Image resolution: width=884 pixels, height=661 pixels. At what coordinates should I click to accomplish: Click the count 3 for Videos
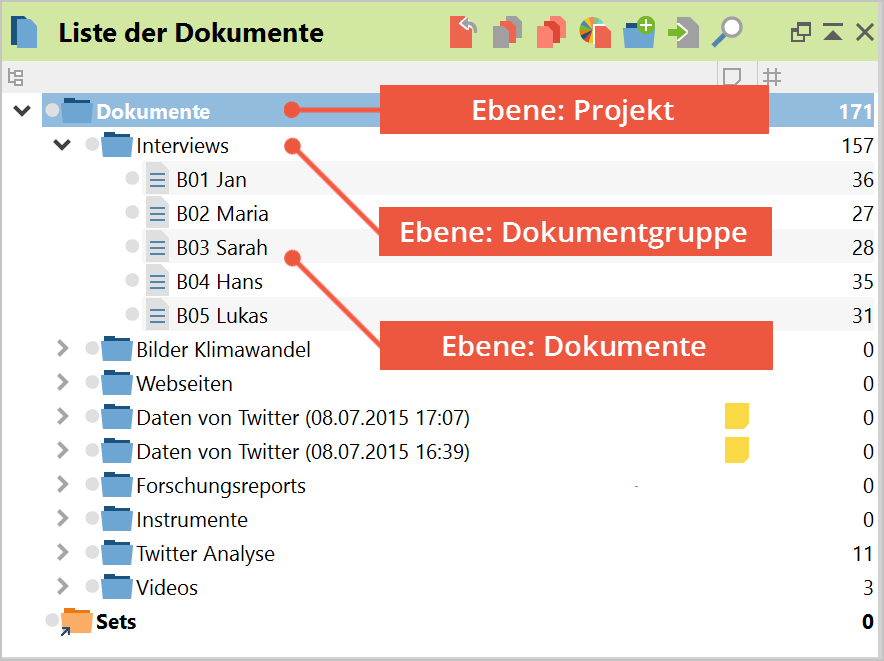[868, 588]
